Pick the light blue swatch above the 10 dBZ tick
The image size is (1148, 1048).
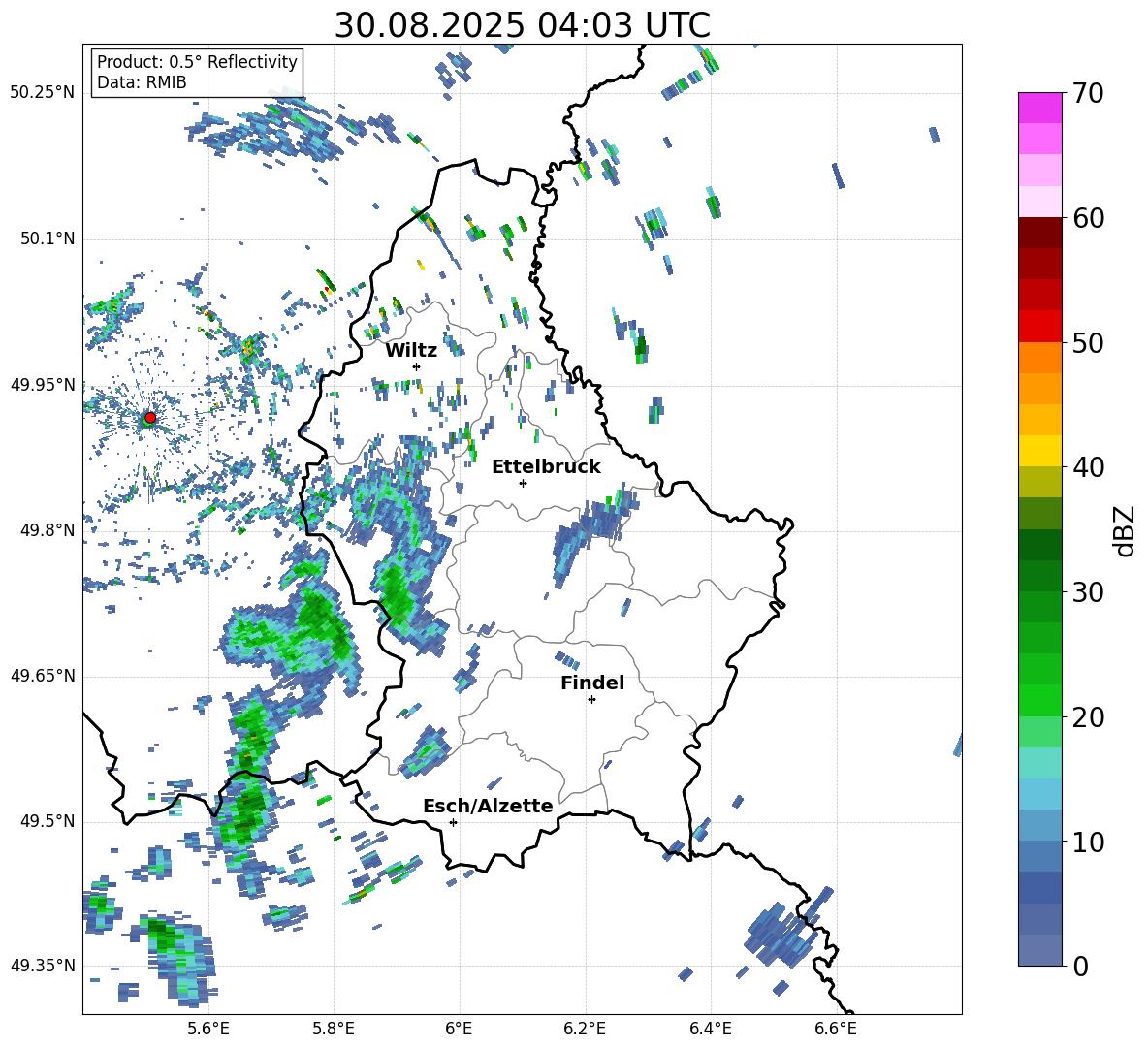[1039, 825]
